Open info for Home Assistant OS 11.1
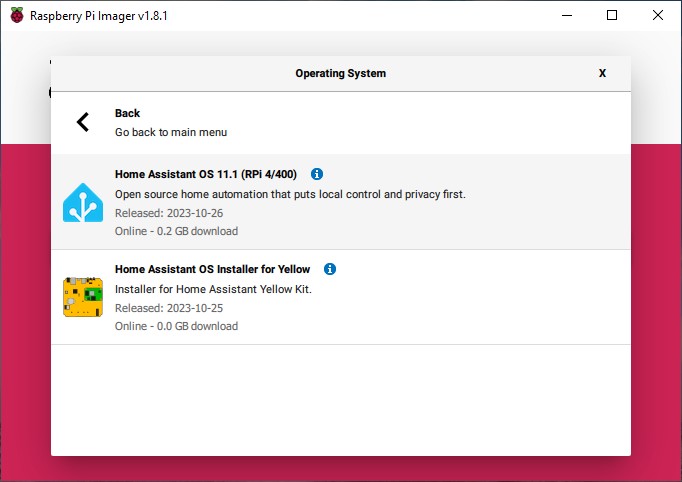The image size is (682, 482). [x=317, y=174]
